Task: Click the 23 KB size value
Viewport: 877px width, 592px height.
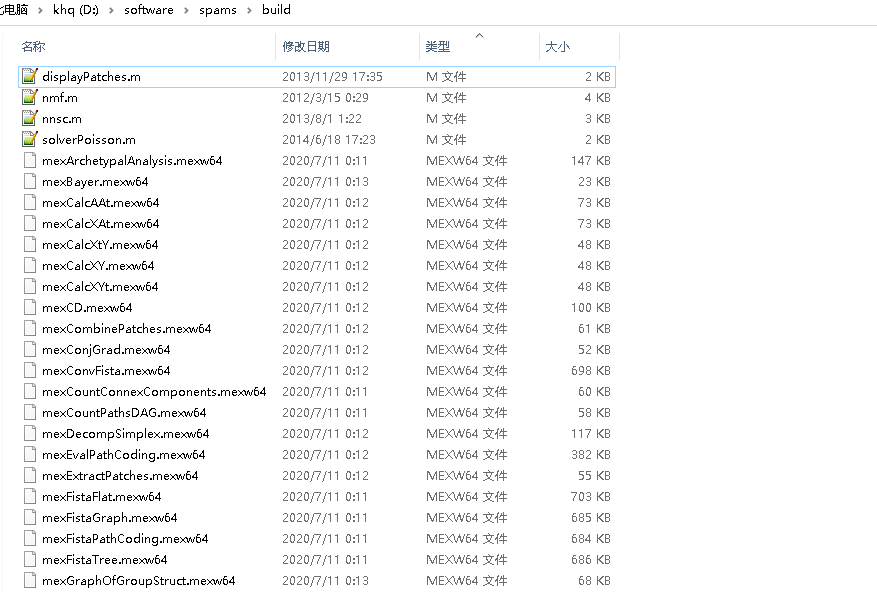Action: (x=594, y=181)
